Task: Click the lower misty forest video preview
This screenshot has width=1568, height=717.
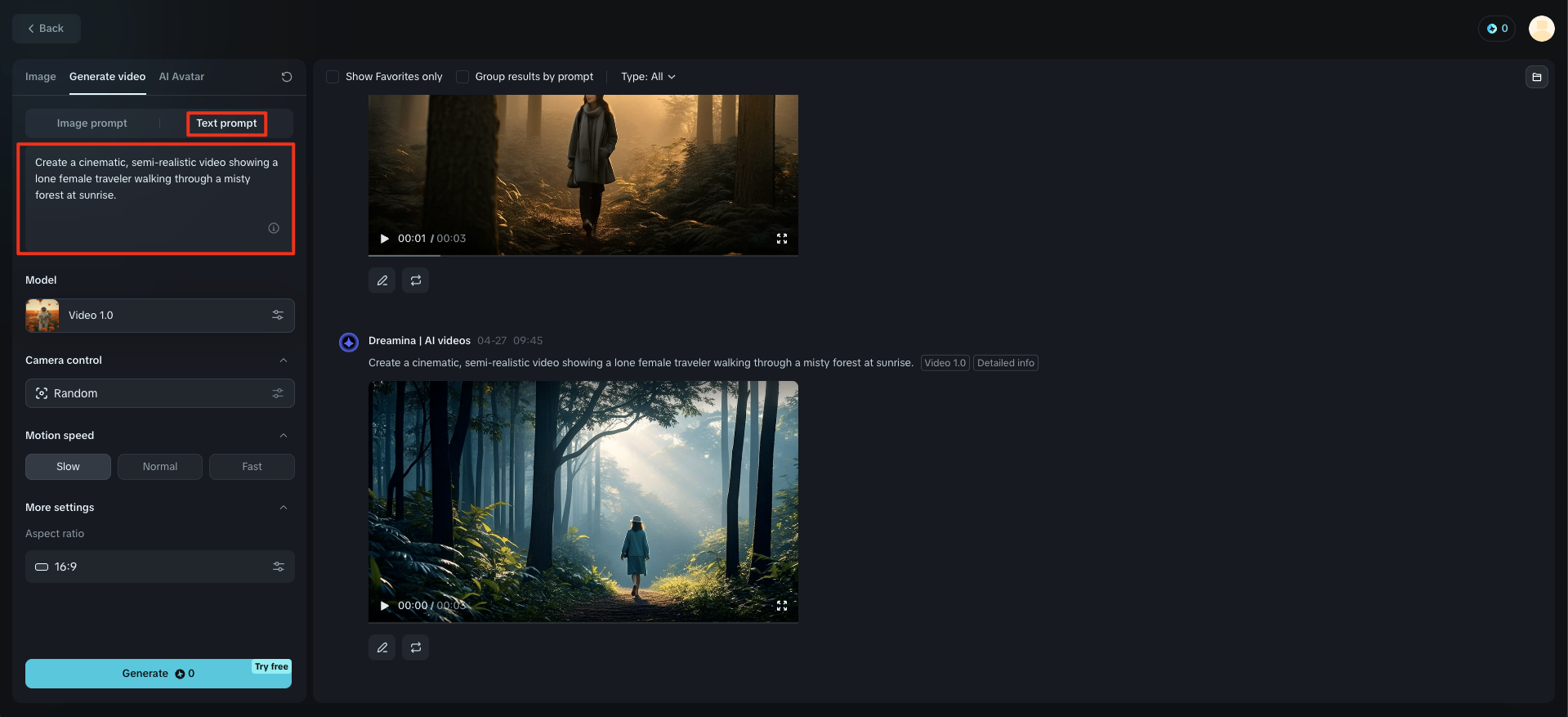Action: [x=583, y=502]
